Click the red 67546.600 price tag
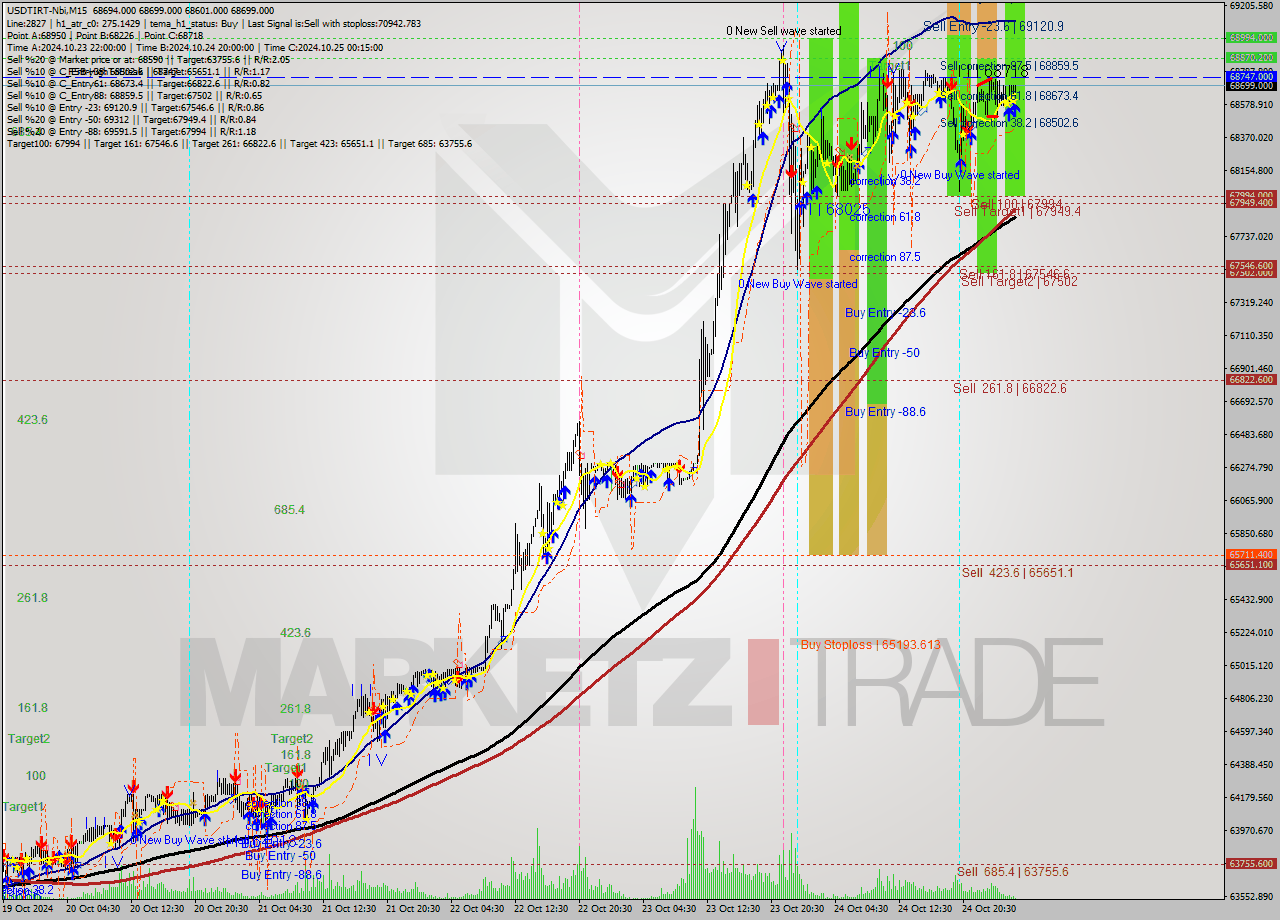The height and width of the screenshot is (920, 1280). [x=1251, y=265]
